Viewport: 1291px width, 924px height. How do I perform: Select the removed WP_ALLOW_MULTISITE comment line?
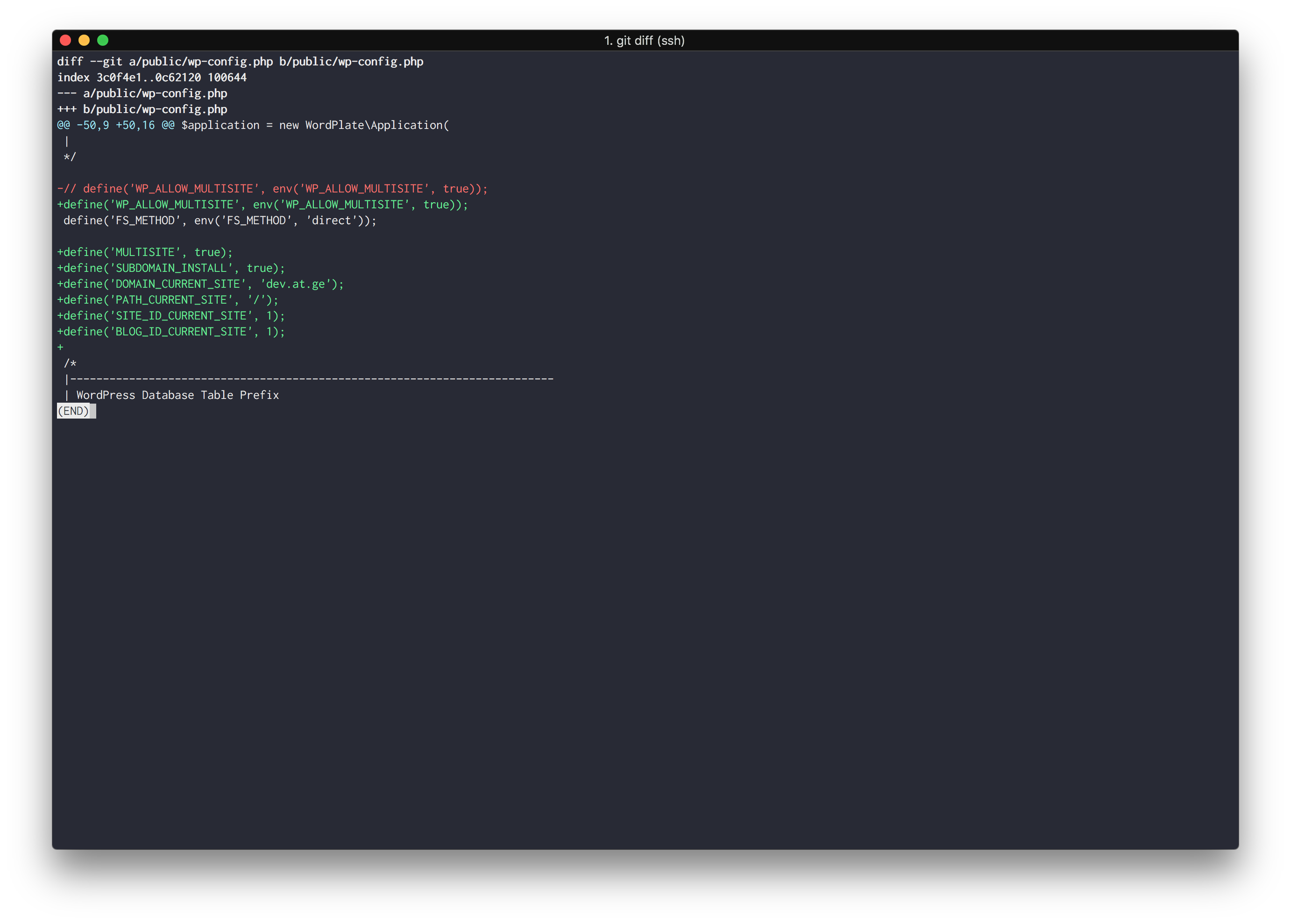pyautogui.click(x=273, y=188)
